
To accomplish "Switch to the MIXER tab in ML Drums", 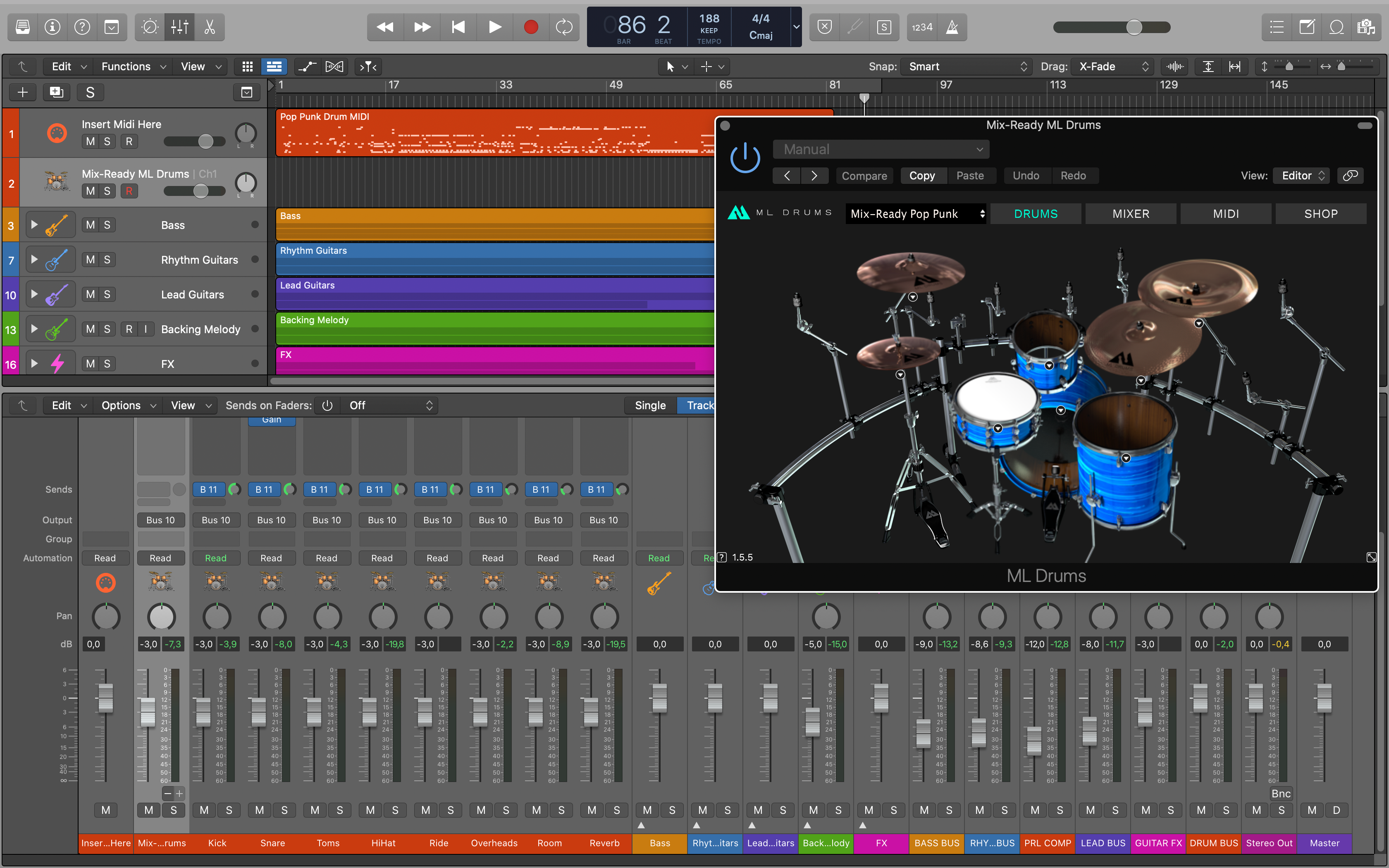I will click(1130, 214).
